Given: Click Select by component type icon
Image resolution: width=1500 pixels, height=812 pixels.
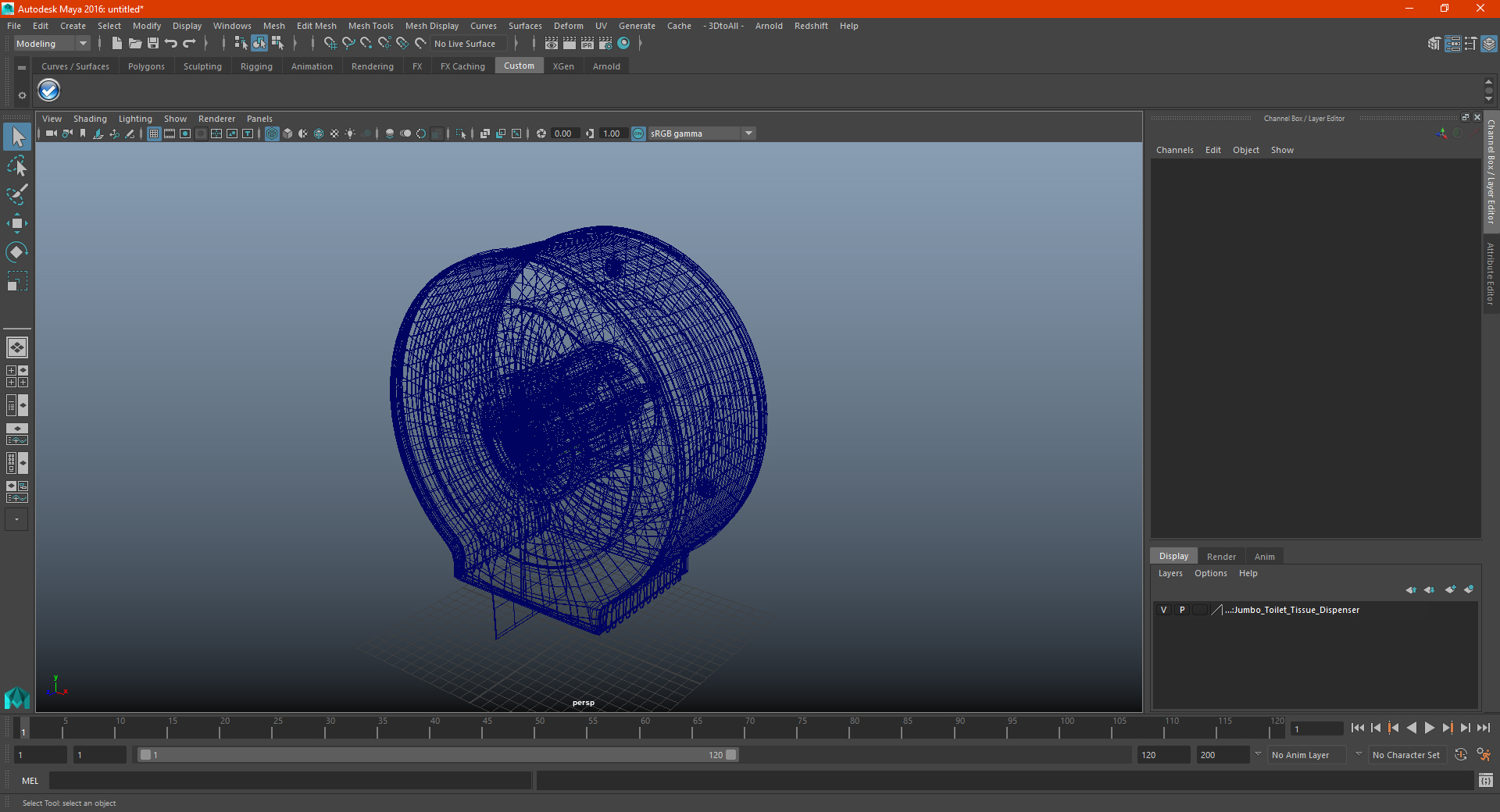Looking at the screenshot, I should point(277,44).
